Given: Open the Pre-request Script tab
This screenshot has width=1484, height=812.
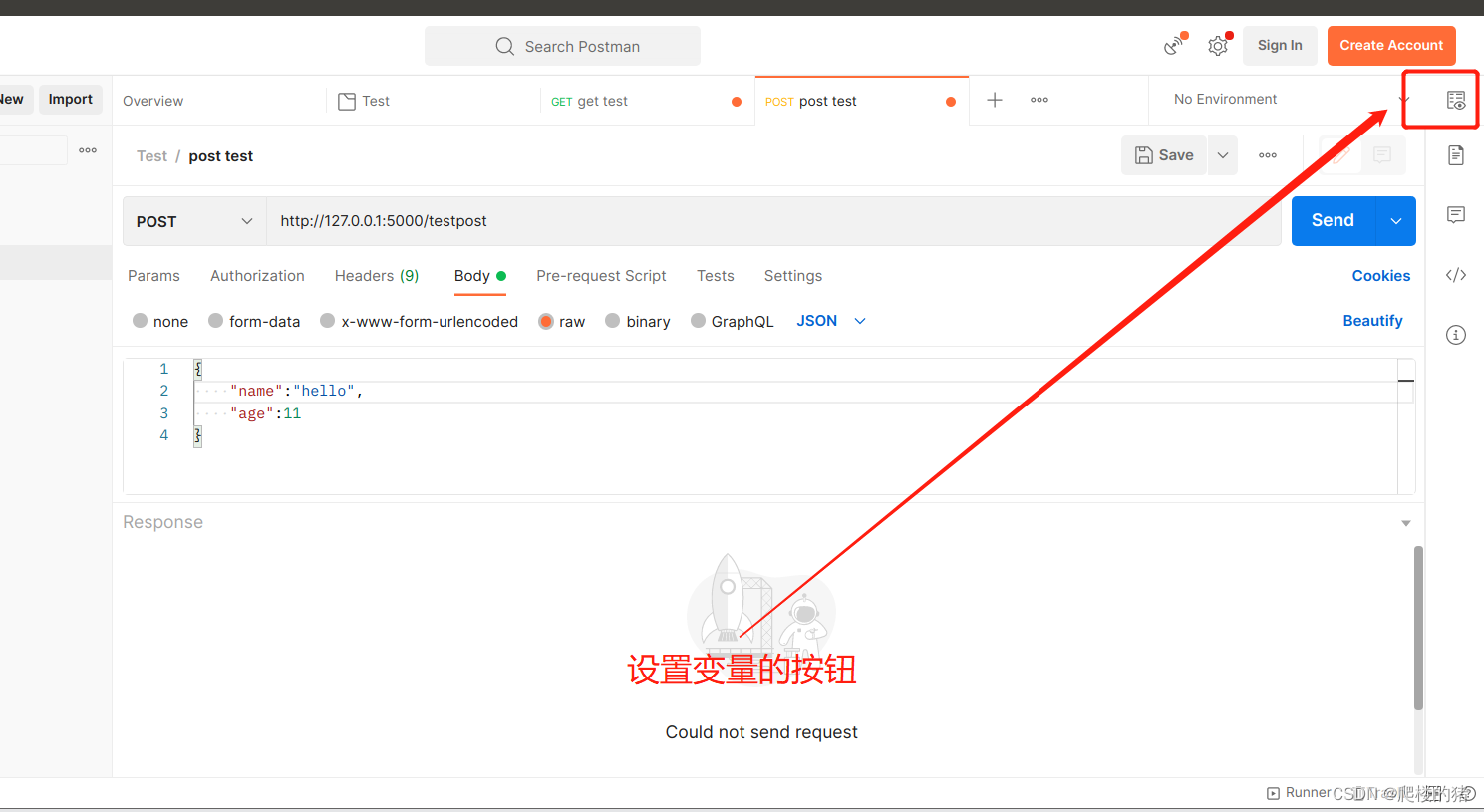Looking at the screenshot, I should tap(601, 276).
